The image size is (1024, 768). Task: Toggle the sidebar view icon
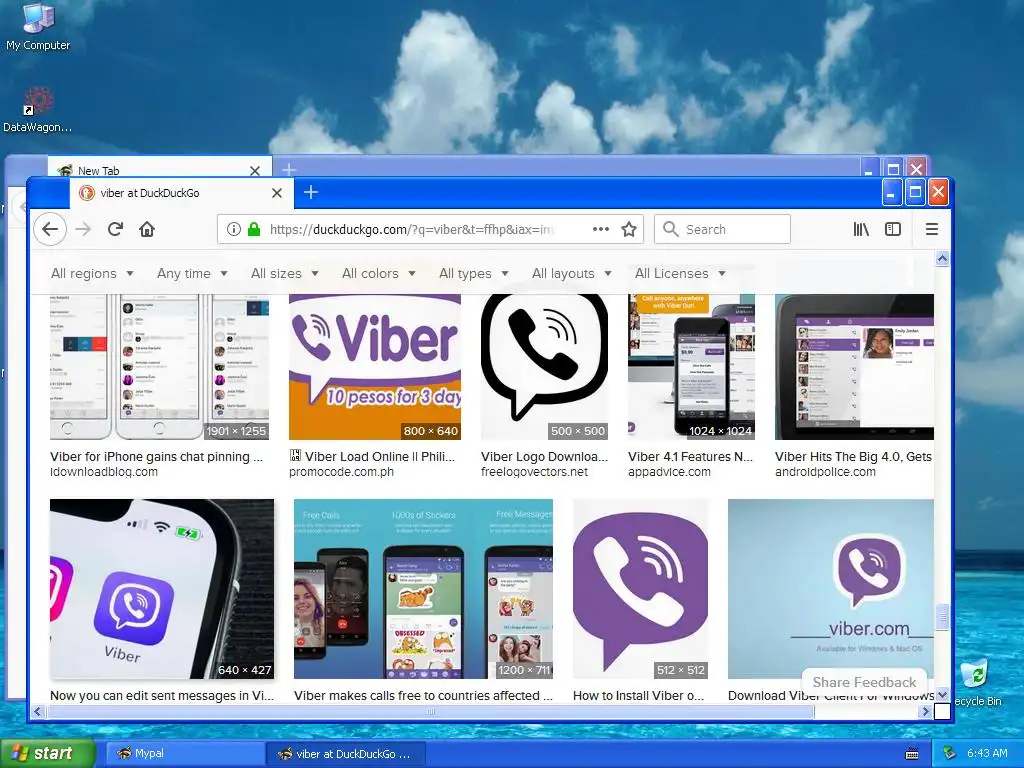(893, 229)
